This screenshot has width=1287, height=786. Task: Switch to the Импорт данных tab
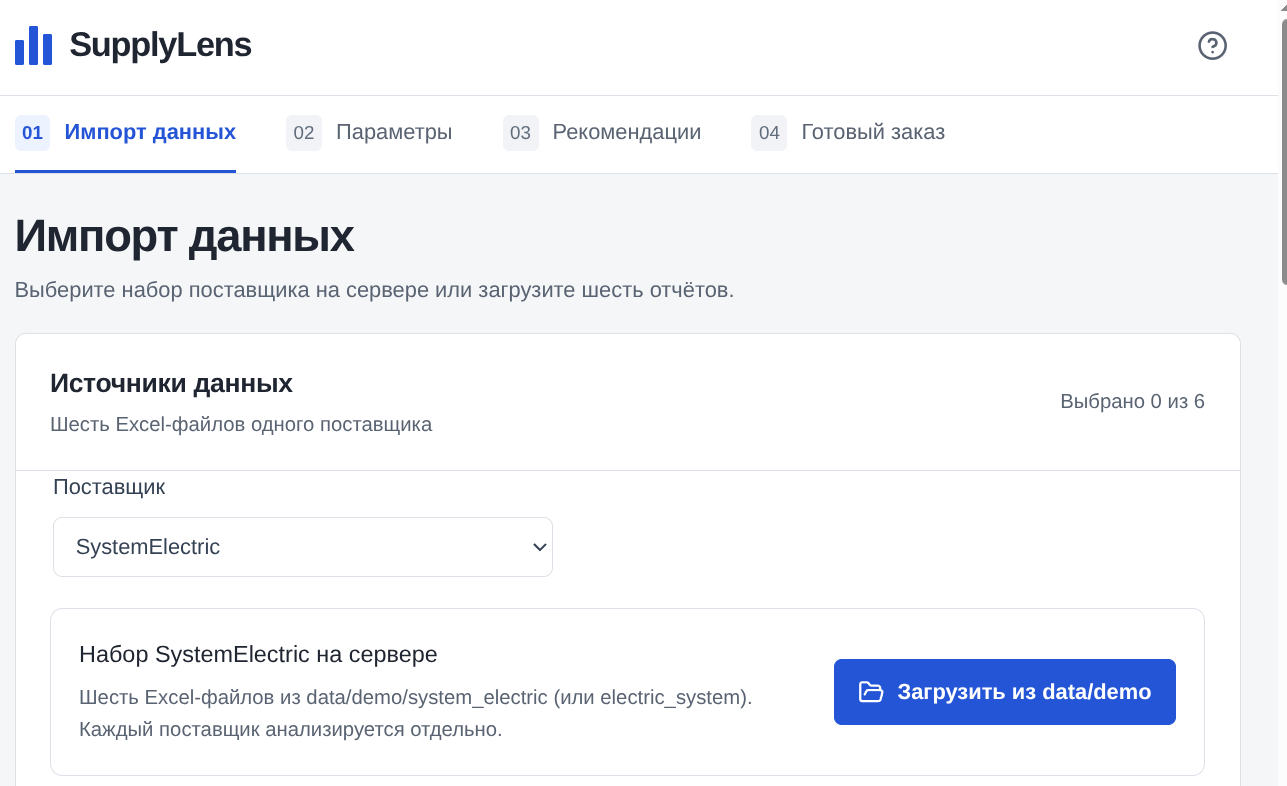[x=126, y=133]
